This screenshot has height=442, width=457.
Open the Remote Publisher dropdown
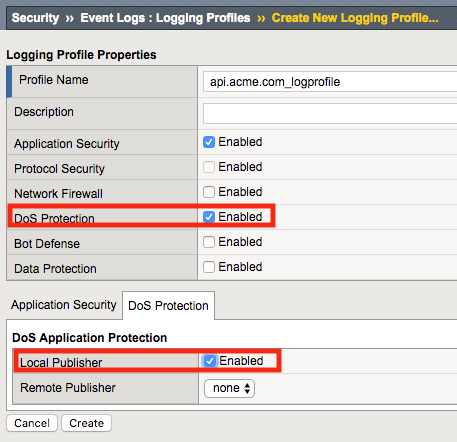[229, 388]
